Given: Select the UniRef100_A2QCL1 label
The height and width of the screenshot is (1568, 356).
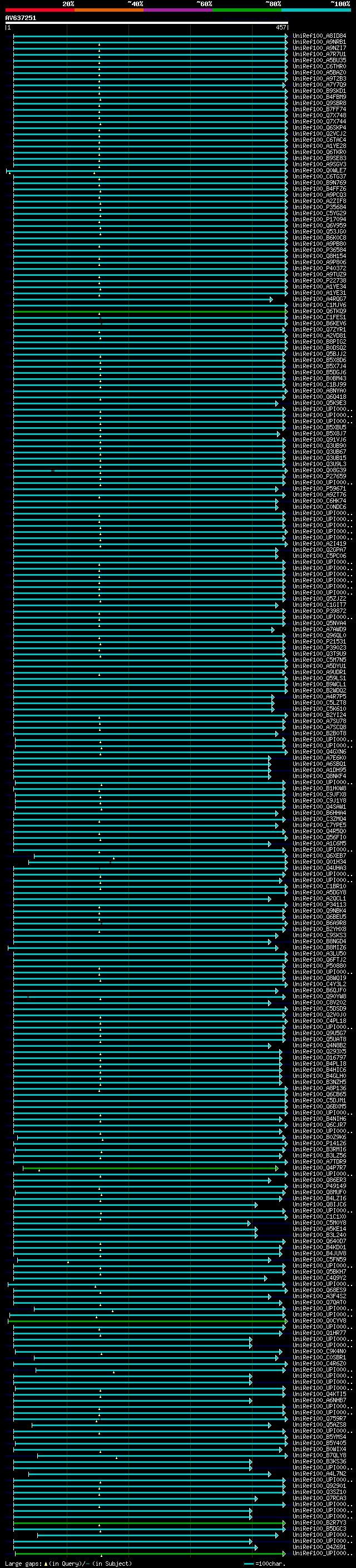Looking at the screenshot, I should 319,898.
